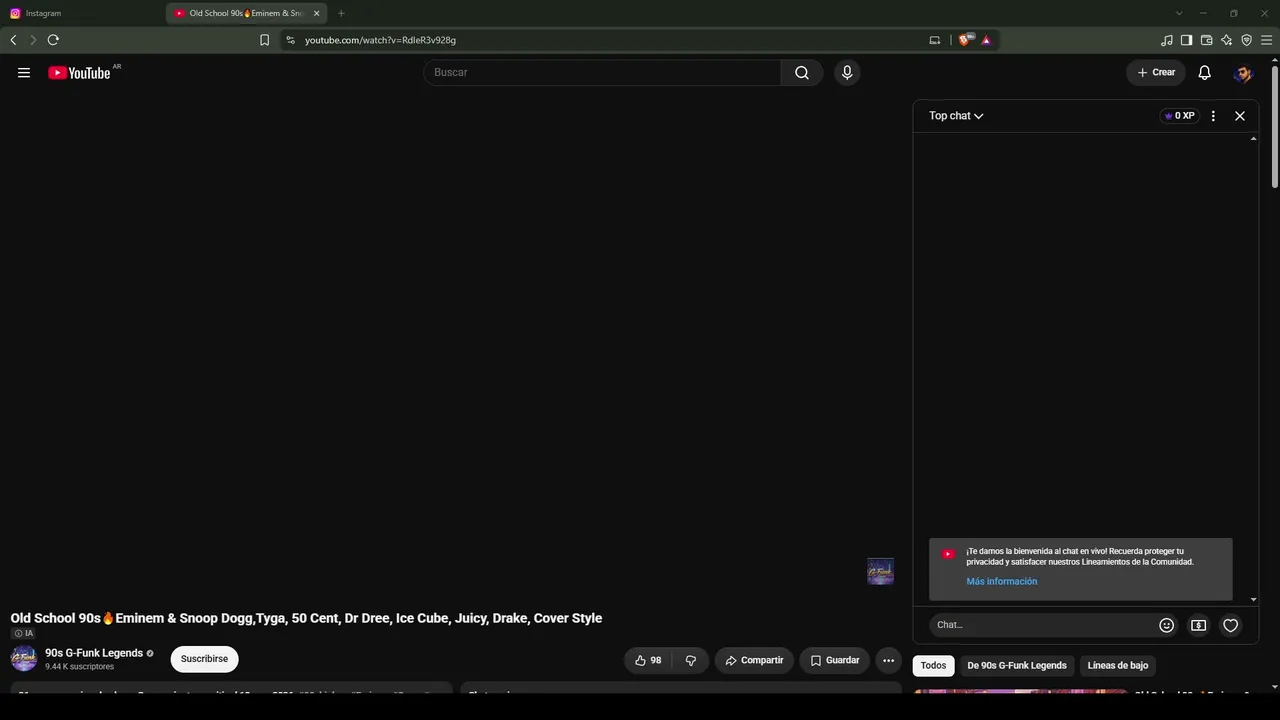Open the VPN shield icon
This screenshot has height=720, width=1280.
click(x=1246, y=40)
